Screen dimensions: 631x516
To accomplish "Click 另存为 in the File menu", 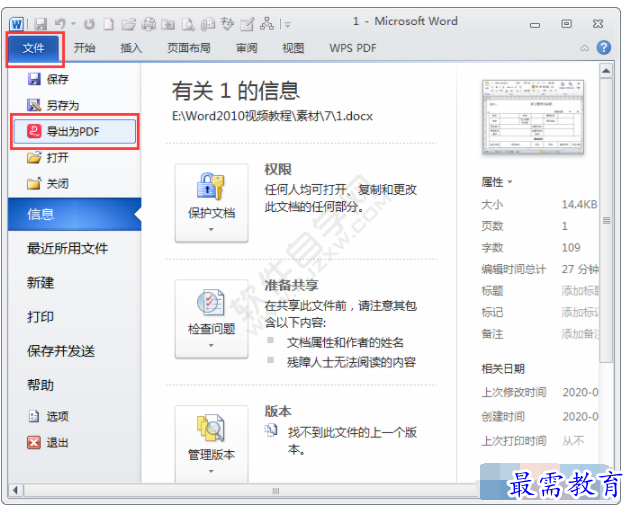I will 75,105.
